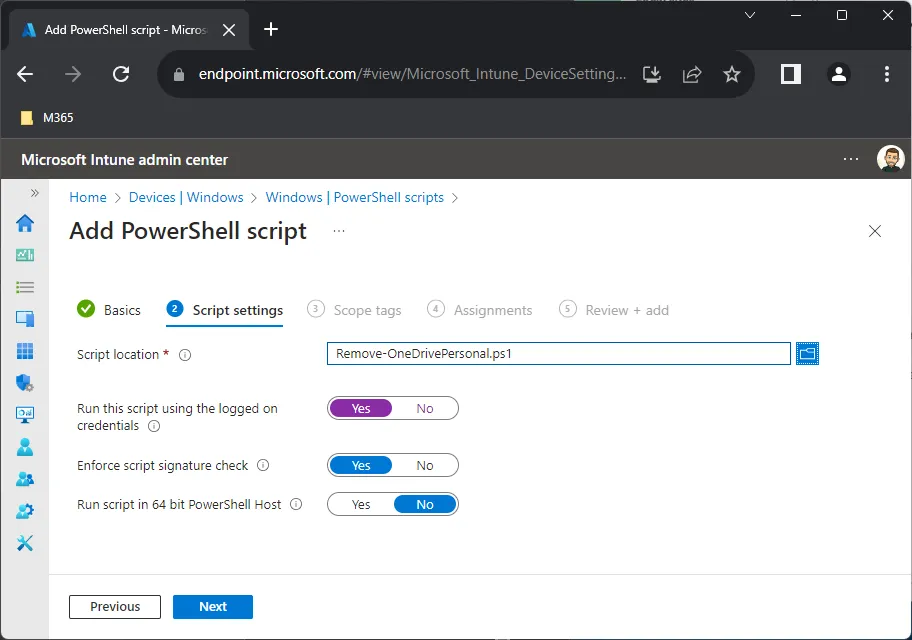Screen dimensions: 912x640
Task: Close the Add PowerShell script blade
Action: 875,231
